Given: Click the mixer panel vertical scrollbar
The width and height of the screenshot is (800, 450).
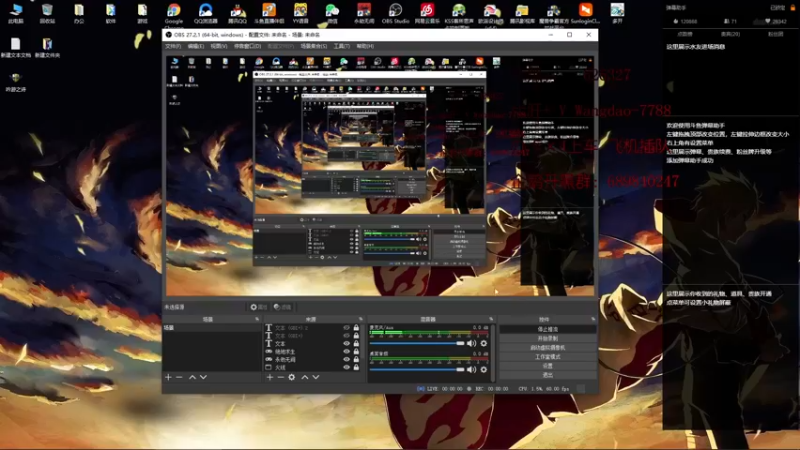Looking at the screenshot, I should pos(493,352).
